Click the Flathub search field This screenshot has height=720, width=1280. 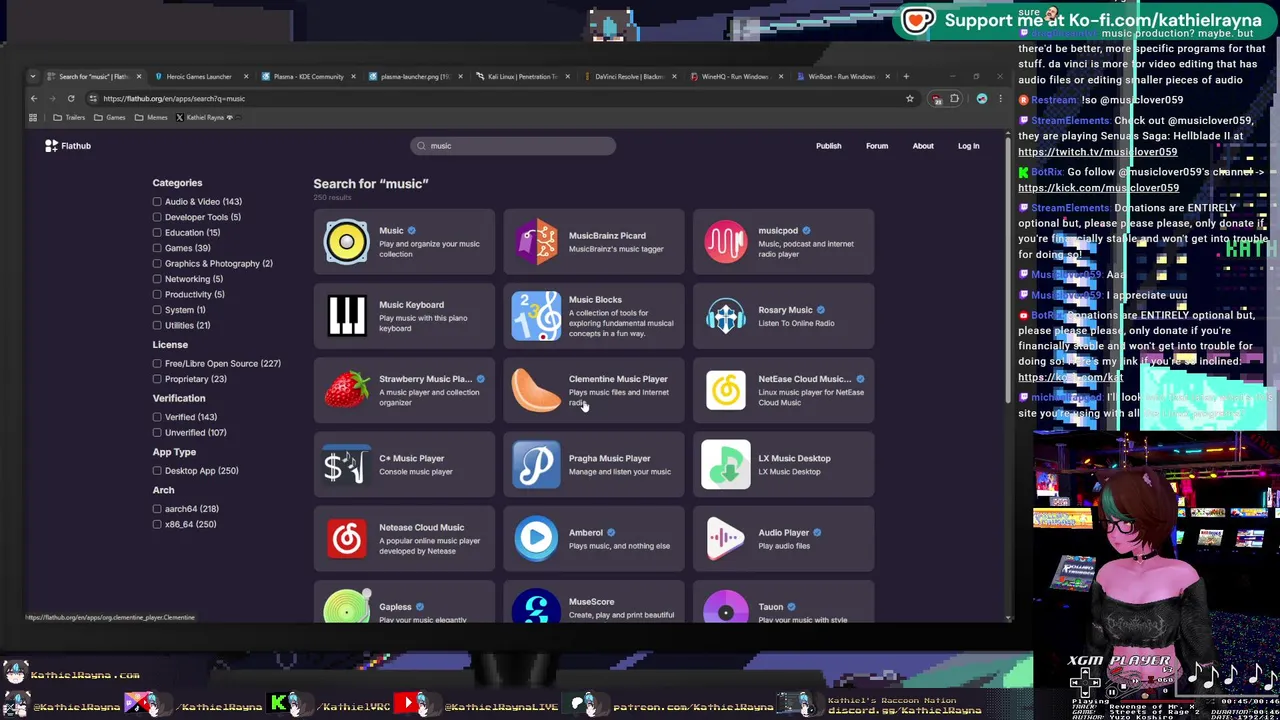tap(513, 146)
